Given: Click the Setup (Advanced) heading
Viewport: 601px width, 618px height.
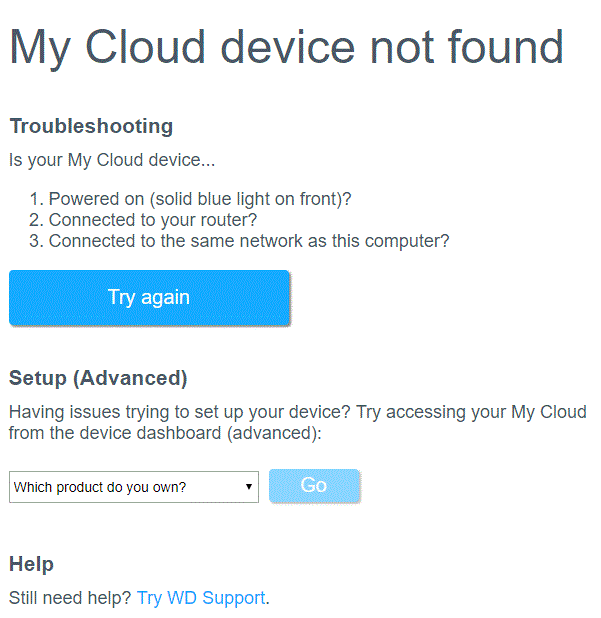Looking at the screenshot, I should tap(98, 378).
